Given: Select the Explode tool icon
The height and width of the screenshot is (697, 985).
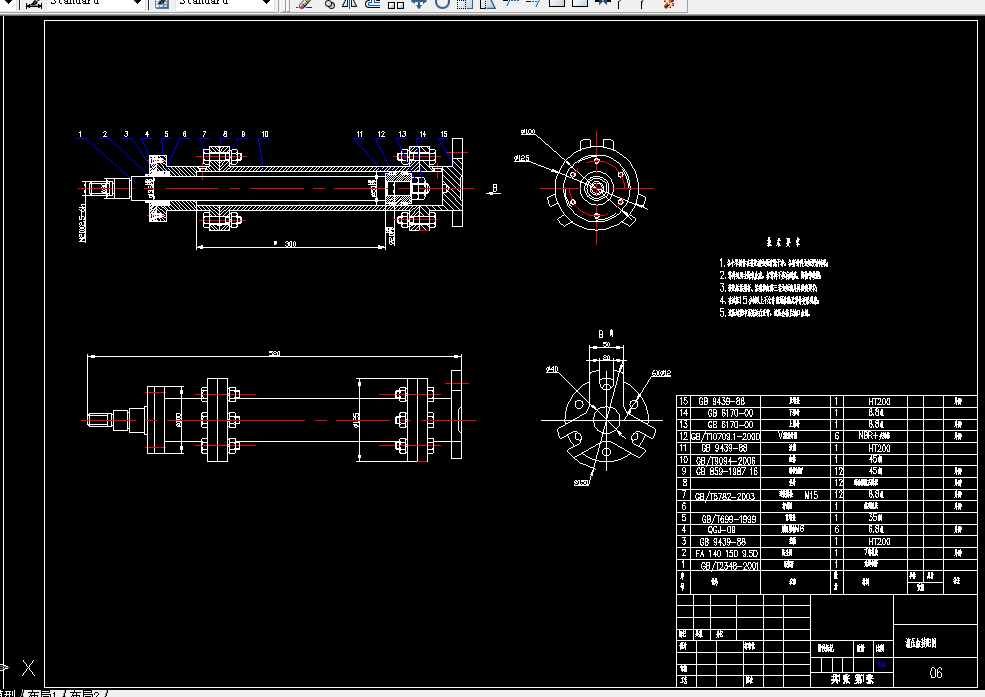Looking at the screenshot, I should click(x=670, y=3).
